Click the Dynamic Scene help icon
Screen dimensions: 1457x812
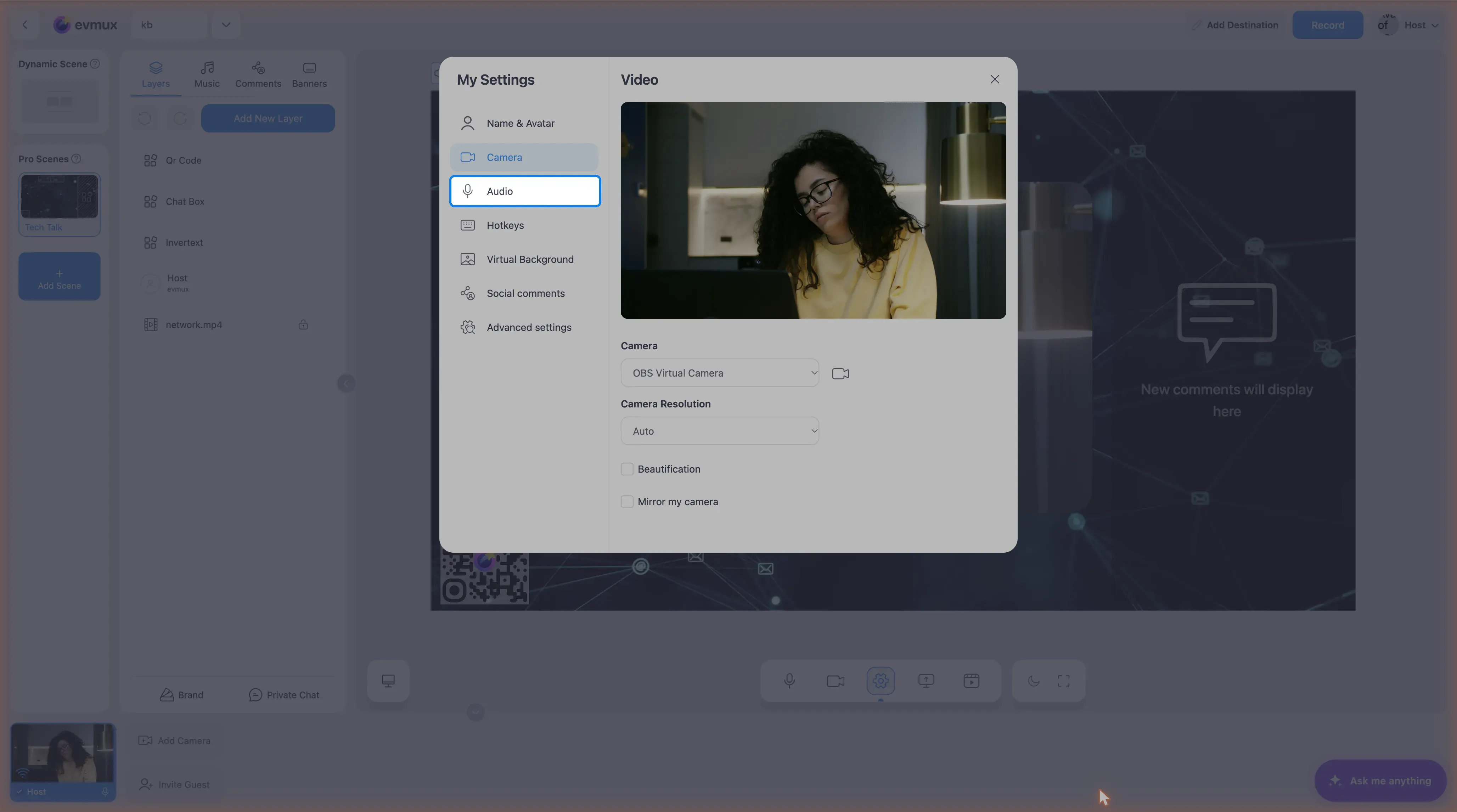pyautogui.click(x=95, y=64)
